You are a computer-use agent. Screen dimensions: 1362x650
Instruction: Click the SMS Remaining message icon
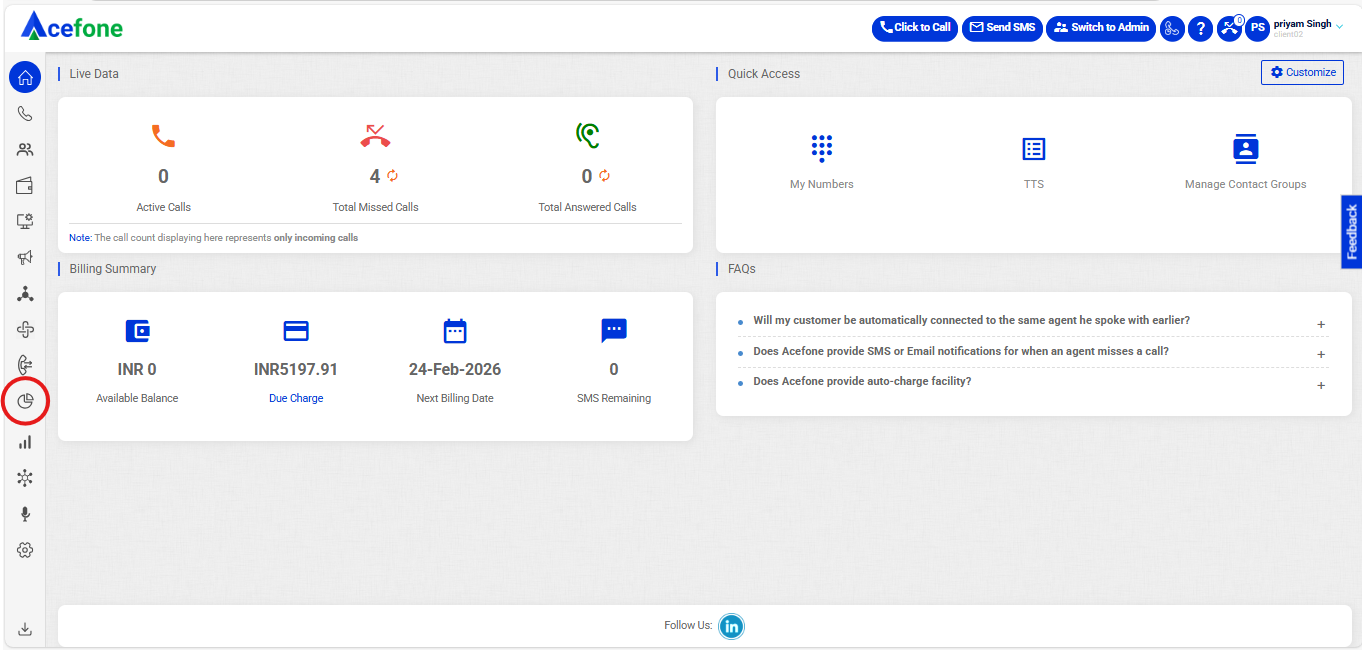pyautogui.click(x=614, y=331)
